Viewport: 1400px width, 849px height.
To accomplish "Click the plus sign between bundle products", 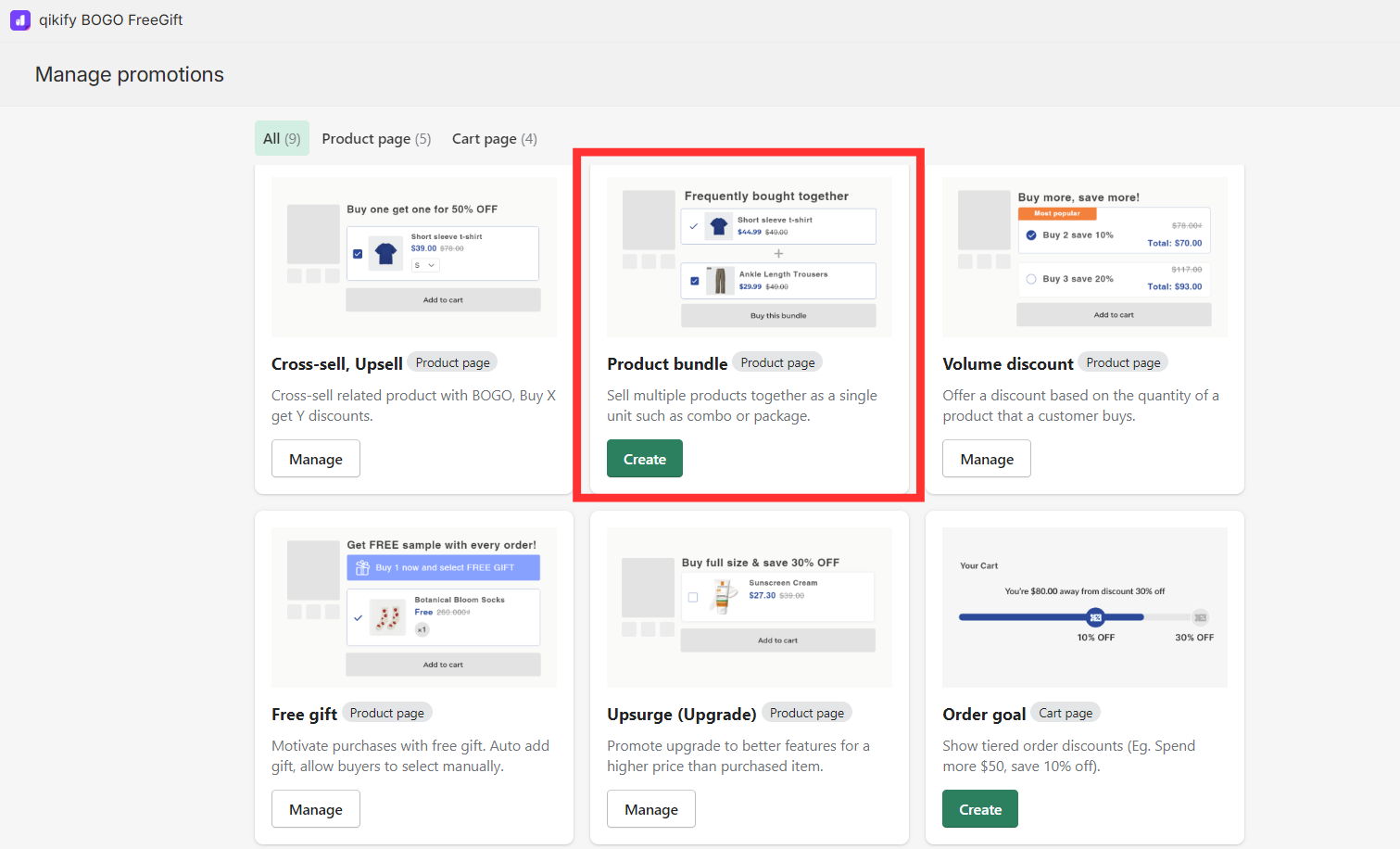I will (778, 253).
